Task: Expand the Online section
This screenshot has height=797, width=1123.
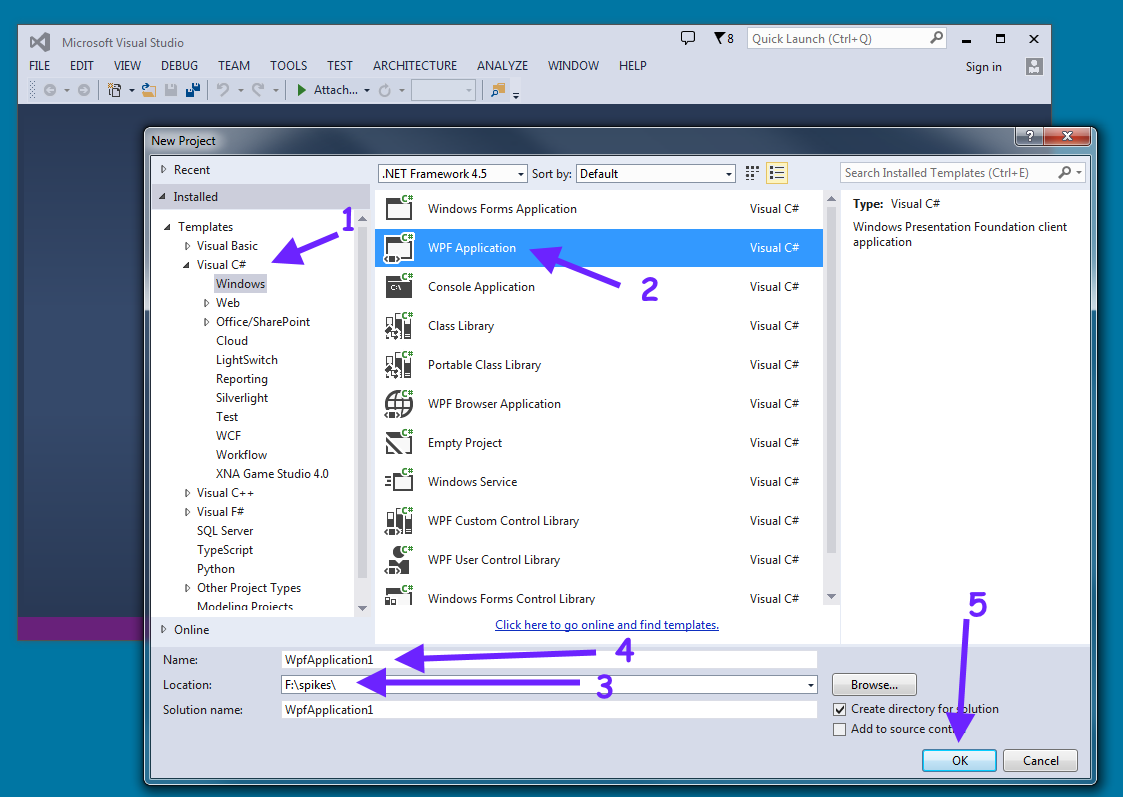Action: point(163,629)
